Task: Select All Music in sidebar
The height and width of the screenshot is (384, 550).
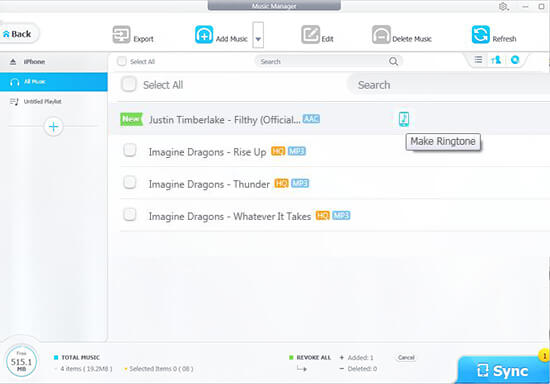Action: 54,82
